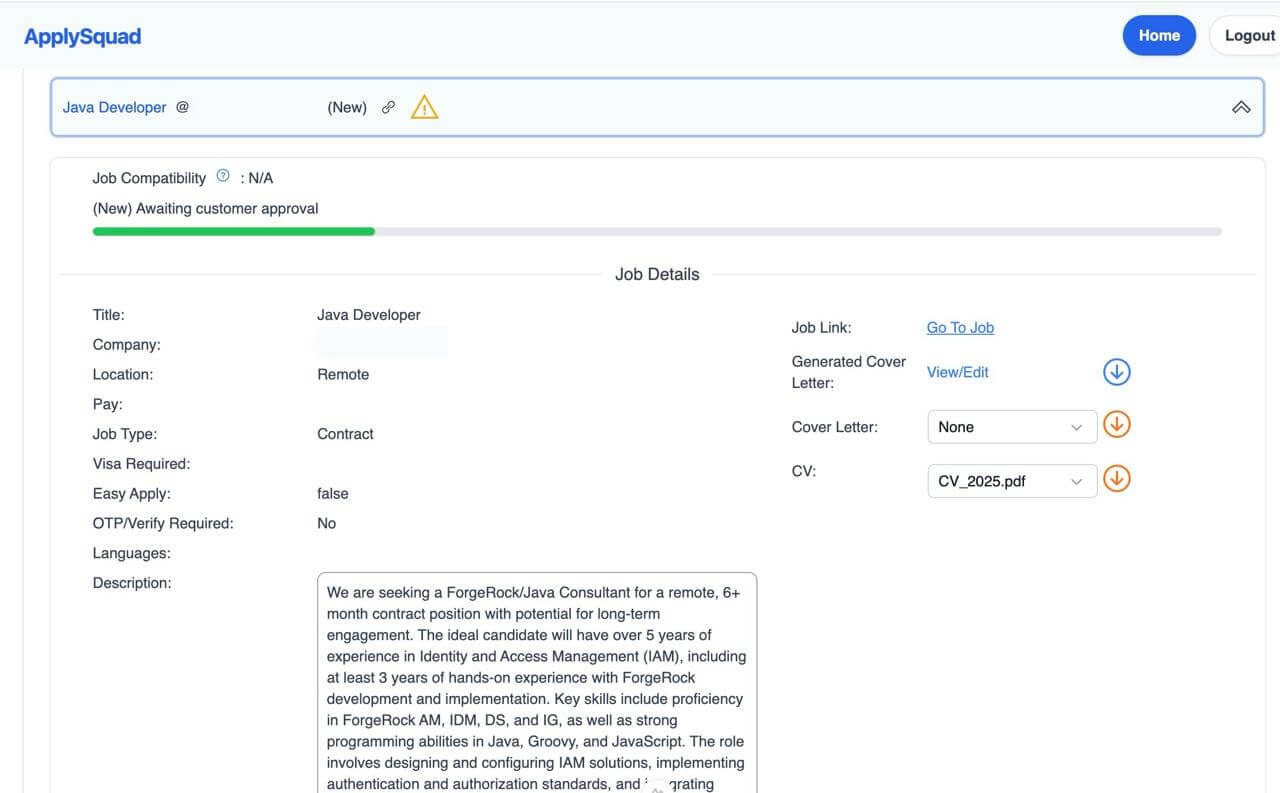The image size is (1280, 793).
Task: Download CV_2025.pdf via orange download icon
Action: (1116, 478)
